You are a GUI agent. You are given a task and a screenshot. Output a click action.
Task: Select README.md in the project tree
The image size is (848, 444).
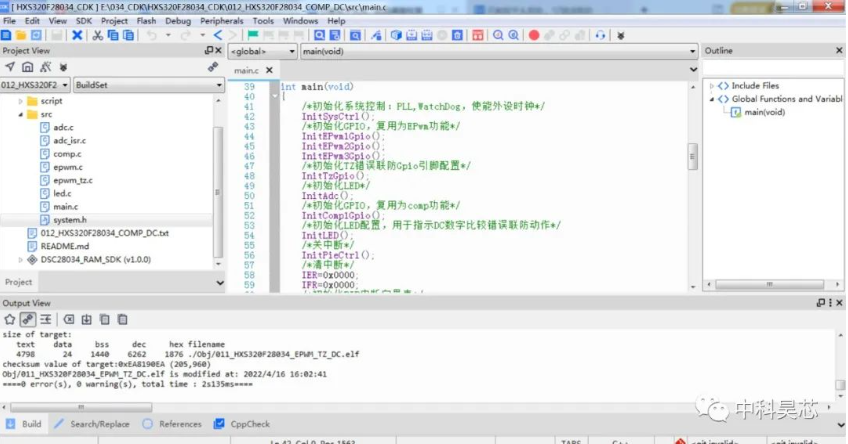[65, 247]
